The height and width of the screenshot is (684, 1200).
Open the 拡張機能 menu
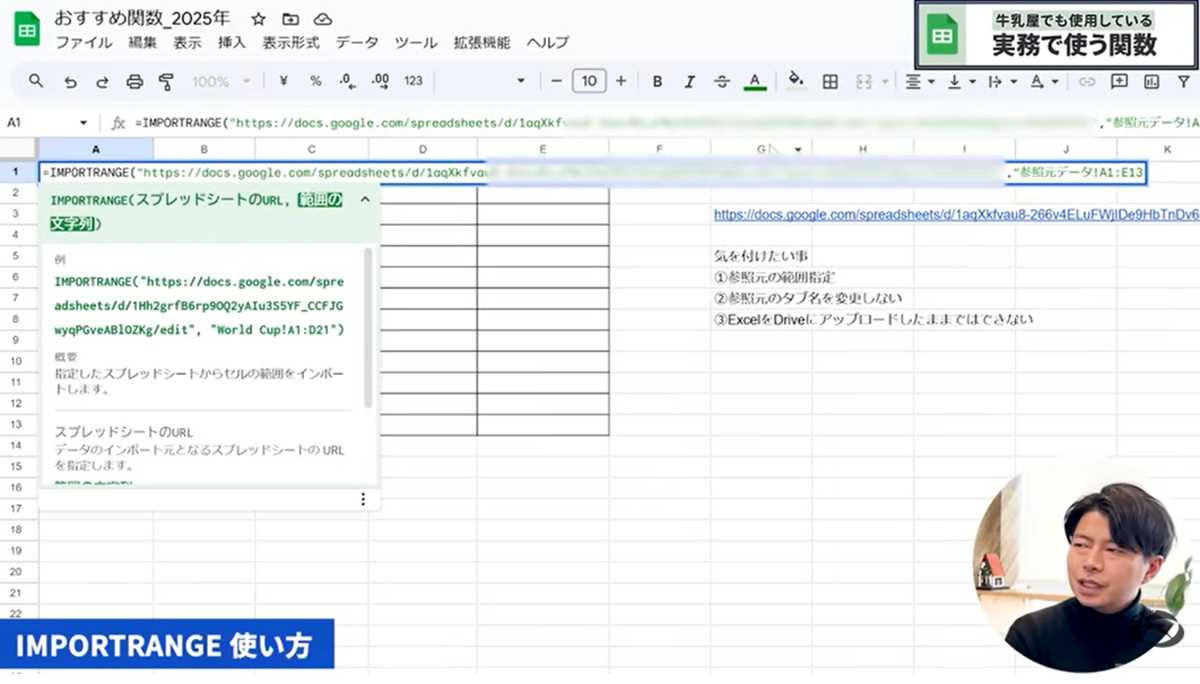click(482, 42)
